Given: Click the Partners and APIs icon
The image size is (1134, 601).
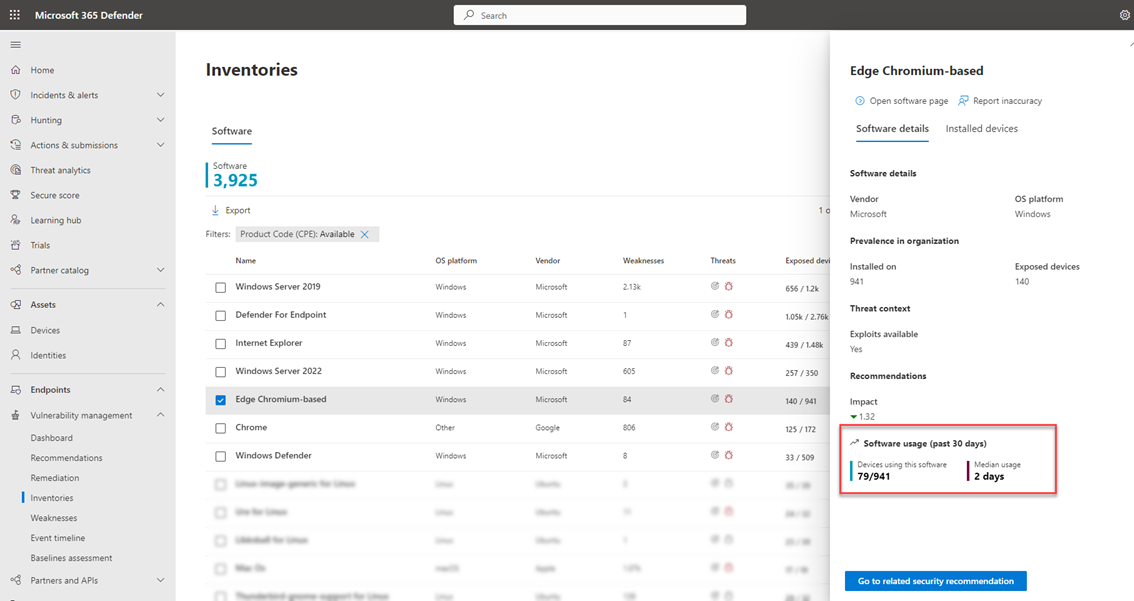Looking at the screenshot, I should (x=15, y=580).
